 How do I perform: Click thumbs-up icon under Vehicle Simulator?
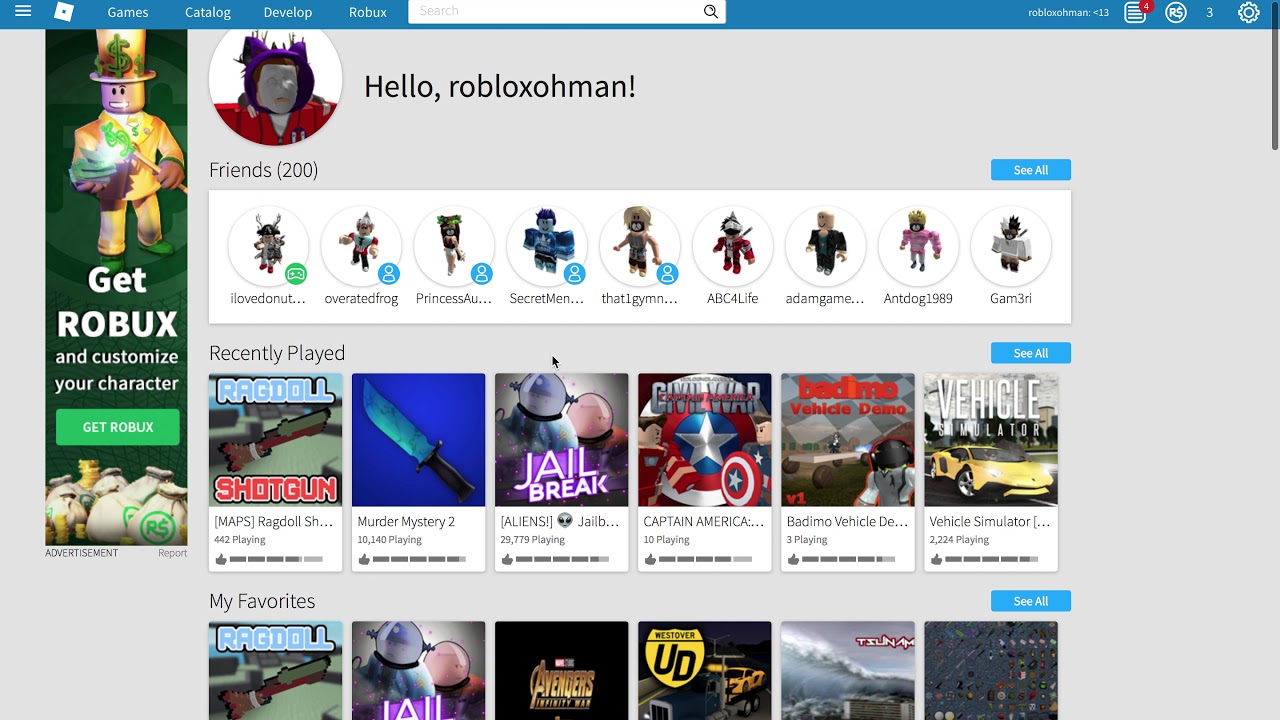(x=936, y=559)
